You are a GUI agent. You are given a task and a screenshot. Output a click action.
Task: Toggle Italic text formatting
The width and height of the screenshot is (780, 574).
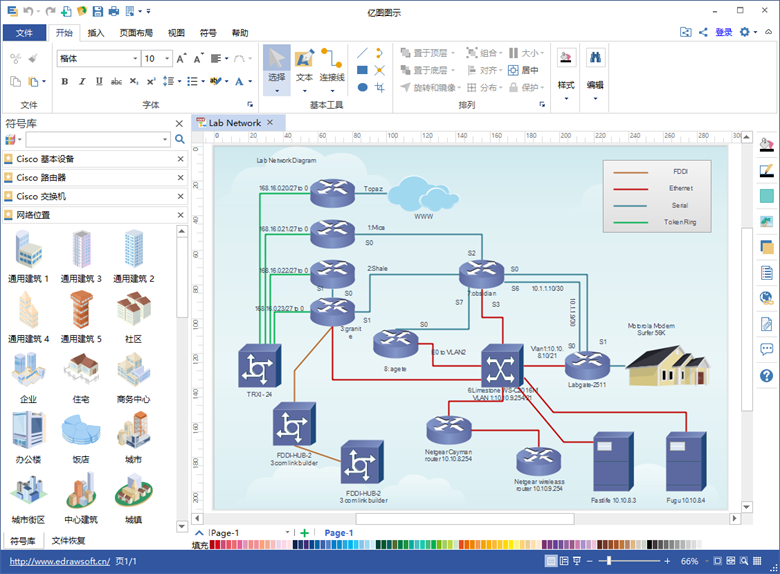pos(82,81)
